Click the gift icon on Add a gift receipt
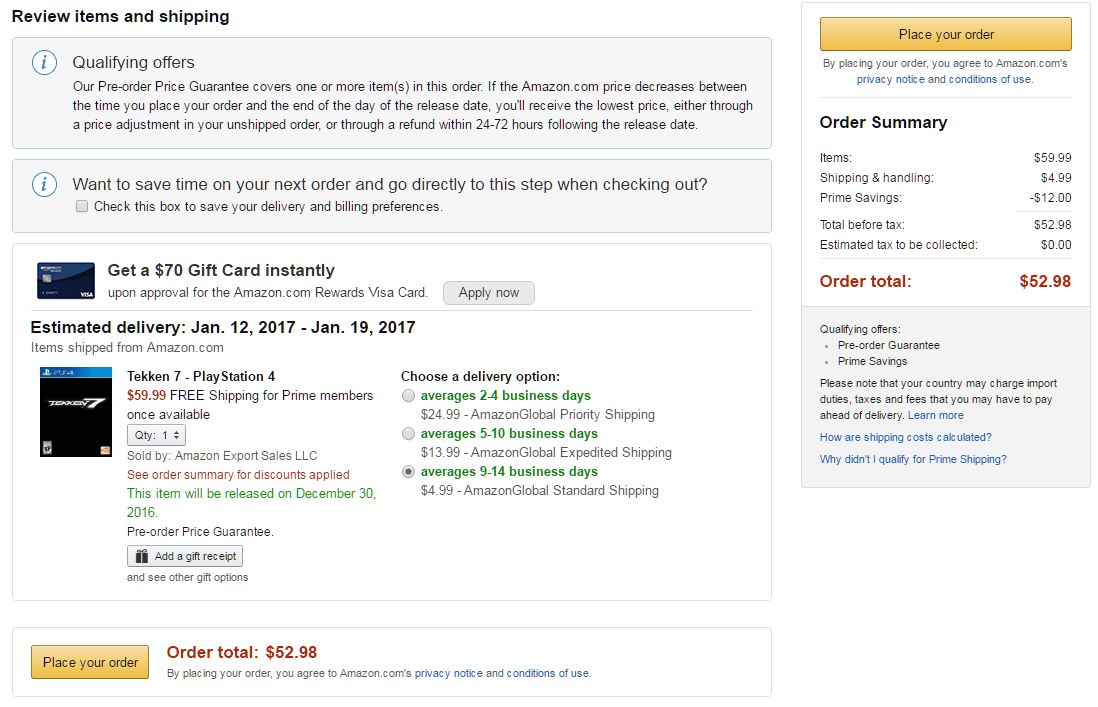Image resolution: width=1098 pixels, height=707 pixels. point(141,556)
